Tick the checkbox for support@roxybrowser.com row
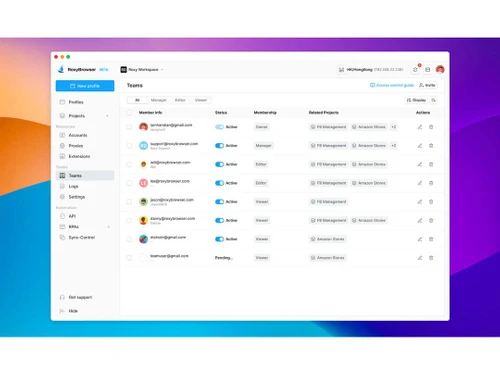Viewport: 500px width, 375px height. pyautogui.click(x=129, y=146)
